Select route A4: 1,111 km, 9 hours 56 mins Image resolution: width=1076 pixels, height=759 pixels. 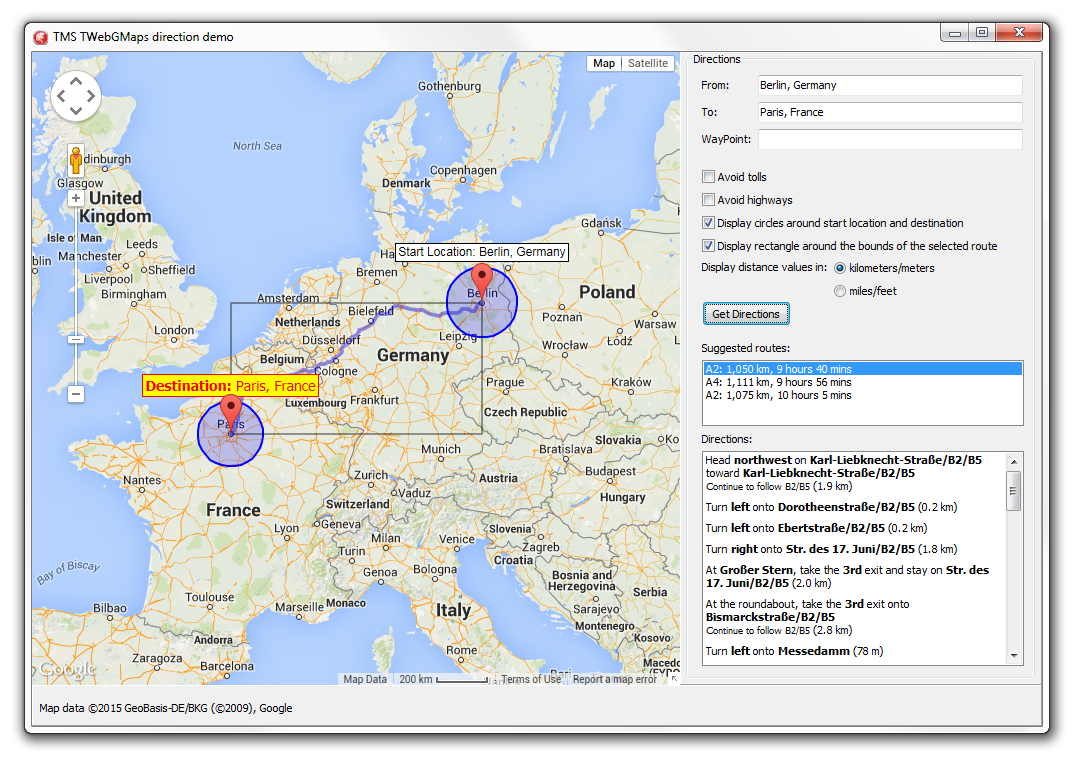pos(863,382)
